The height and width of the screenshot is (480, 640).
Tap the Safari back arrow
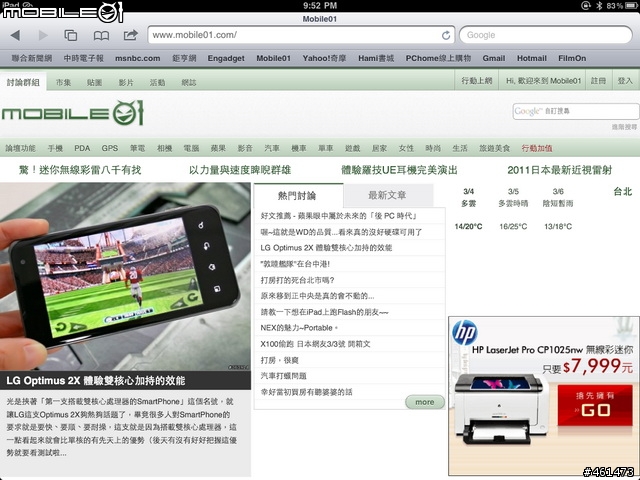click(x=15, y=35)
